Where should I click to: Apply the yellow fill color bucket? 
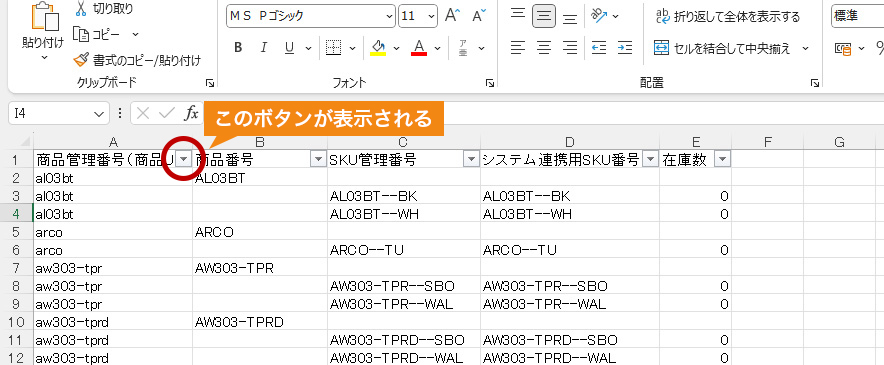point(378,48)
